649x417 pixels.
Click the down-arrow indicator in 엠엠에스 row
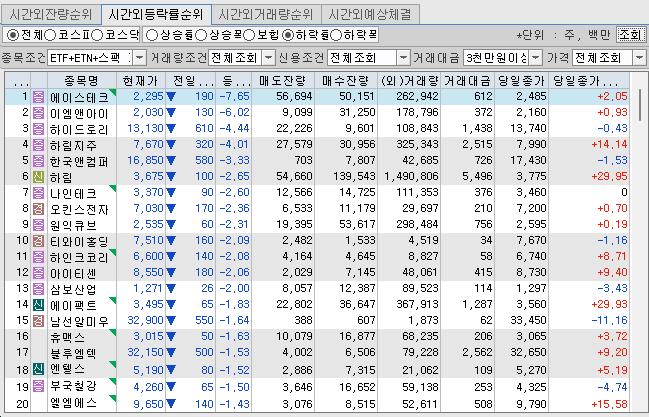point(171,404)
